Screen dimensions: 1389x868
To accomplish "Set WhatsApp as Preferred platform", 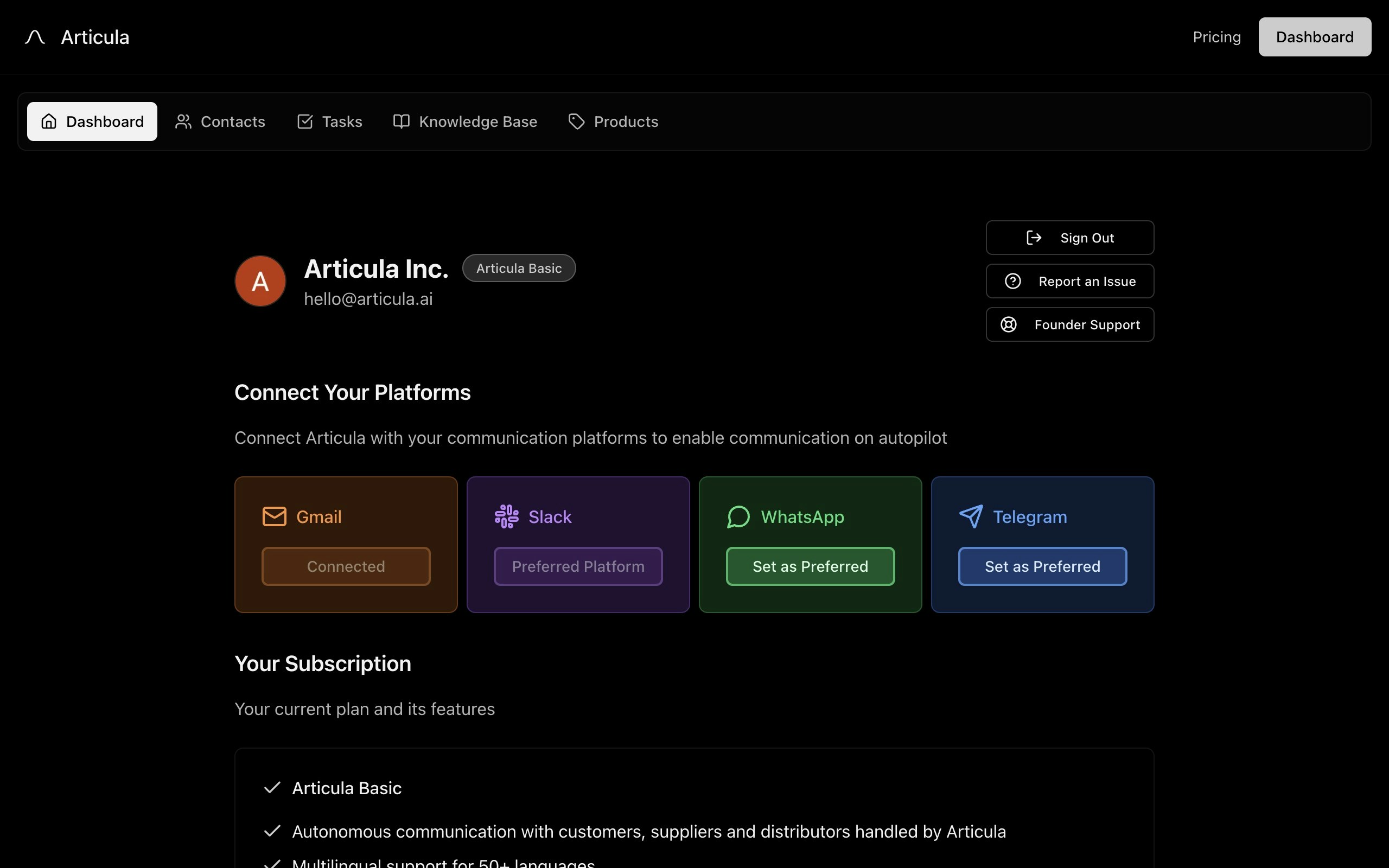I will (810, 566).
